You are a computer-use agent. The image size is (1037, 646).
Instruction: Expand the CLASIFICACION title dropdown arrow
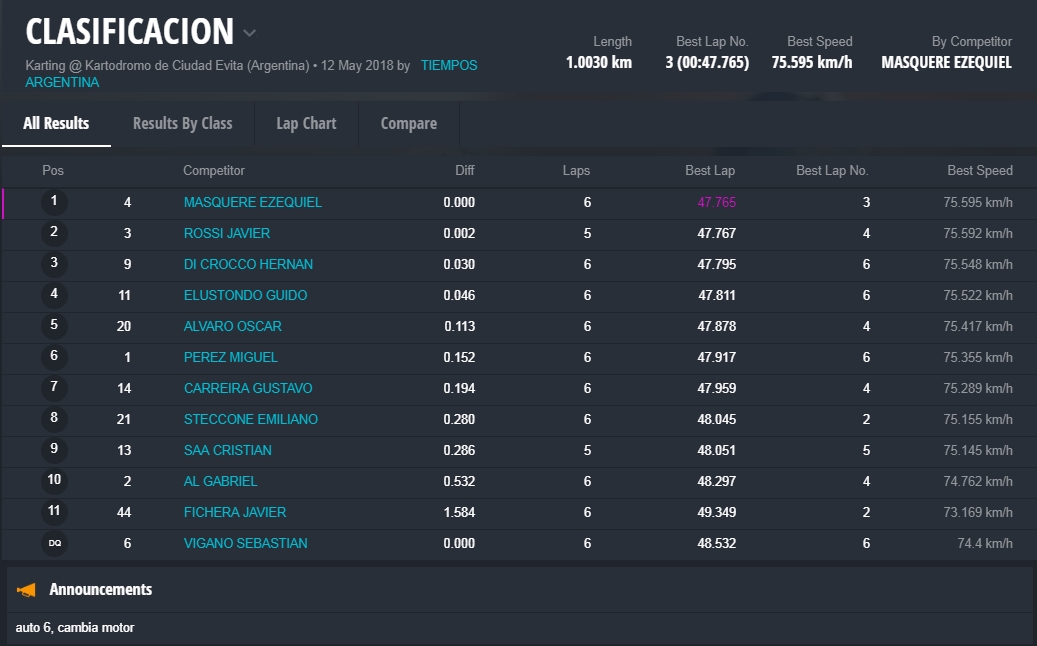click(x=249, y=33)
